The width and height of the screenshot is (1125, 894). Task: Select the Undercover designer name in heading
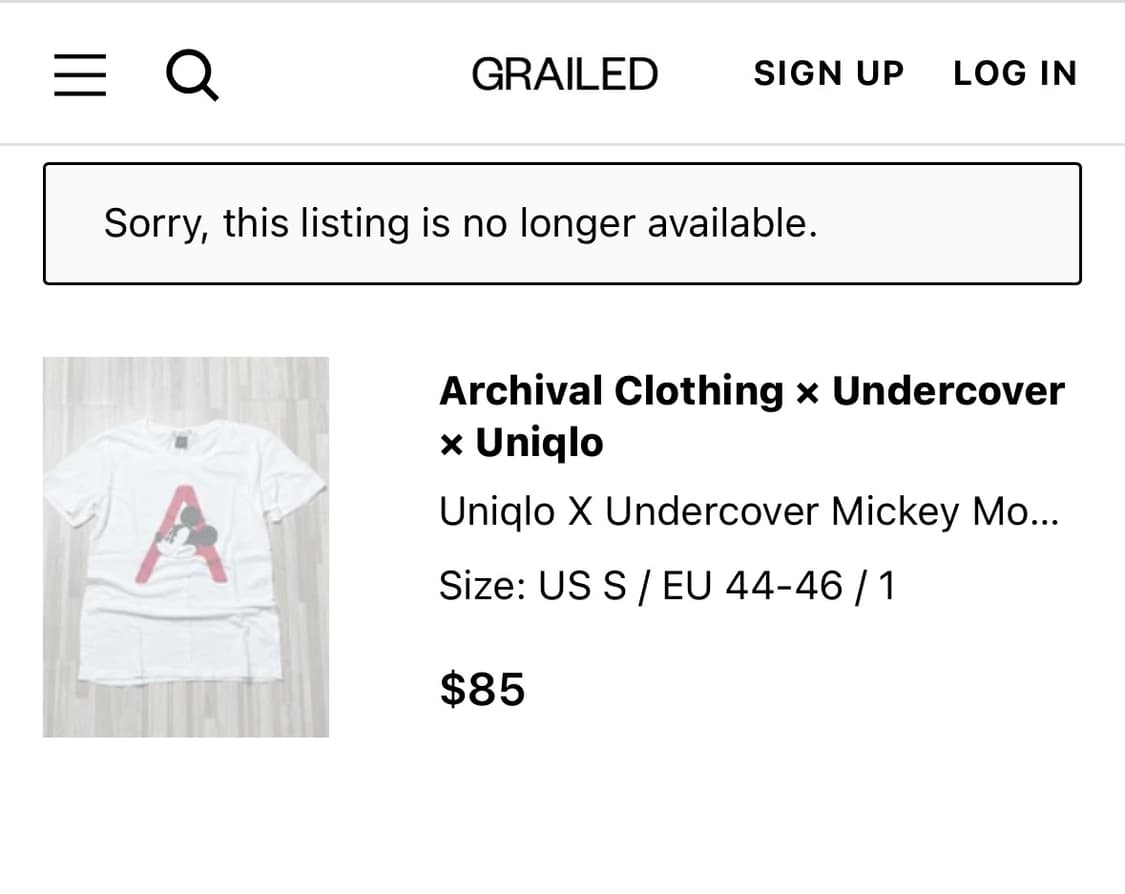[948, 390]
